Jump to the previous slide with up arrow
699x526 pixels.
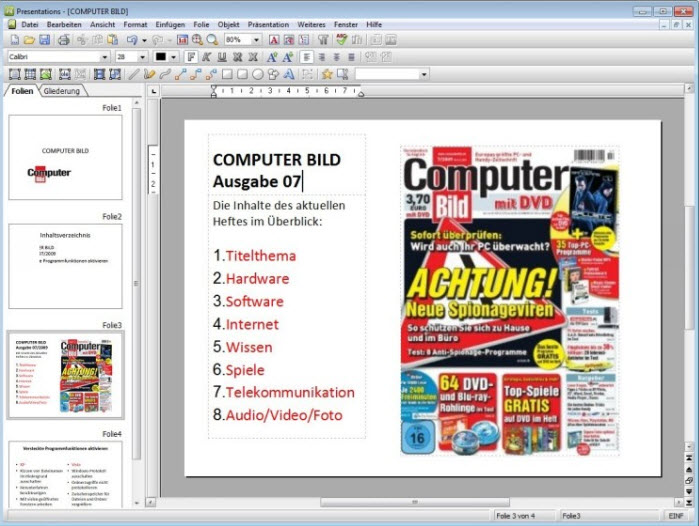pyautogui.click(x=689, y=469)
